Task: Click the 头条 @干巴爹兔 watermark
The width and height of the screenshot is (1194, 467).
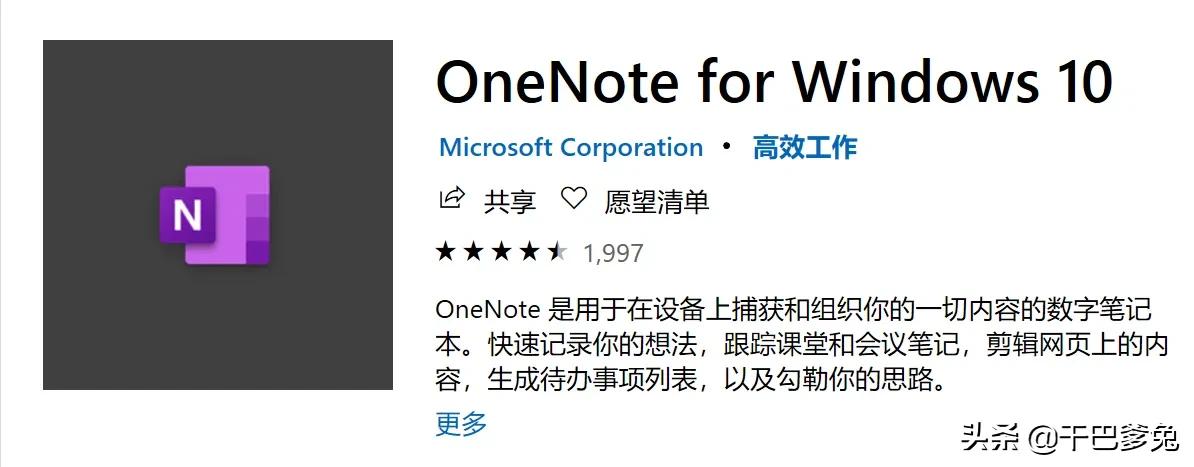Action: click(x=1068, y=437)
